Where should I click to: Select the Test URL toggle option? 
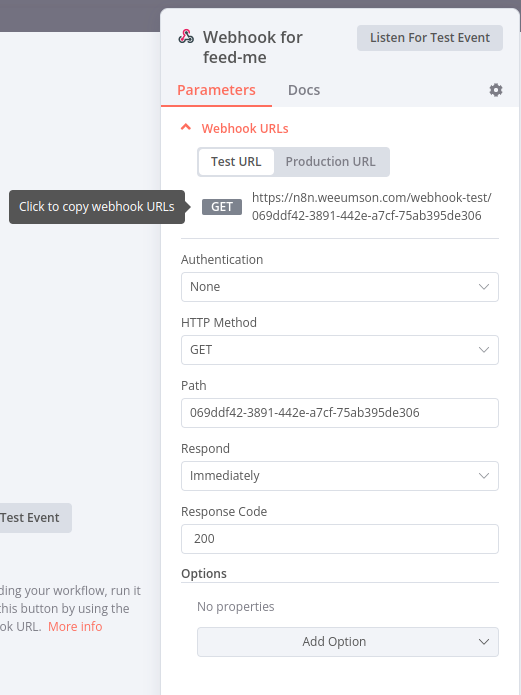pyautogui.click(x=236, y=162)
